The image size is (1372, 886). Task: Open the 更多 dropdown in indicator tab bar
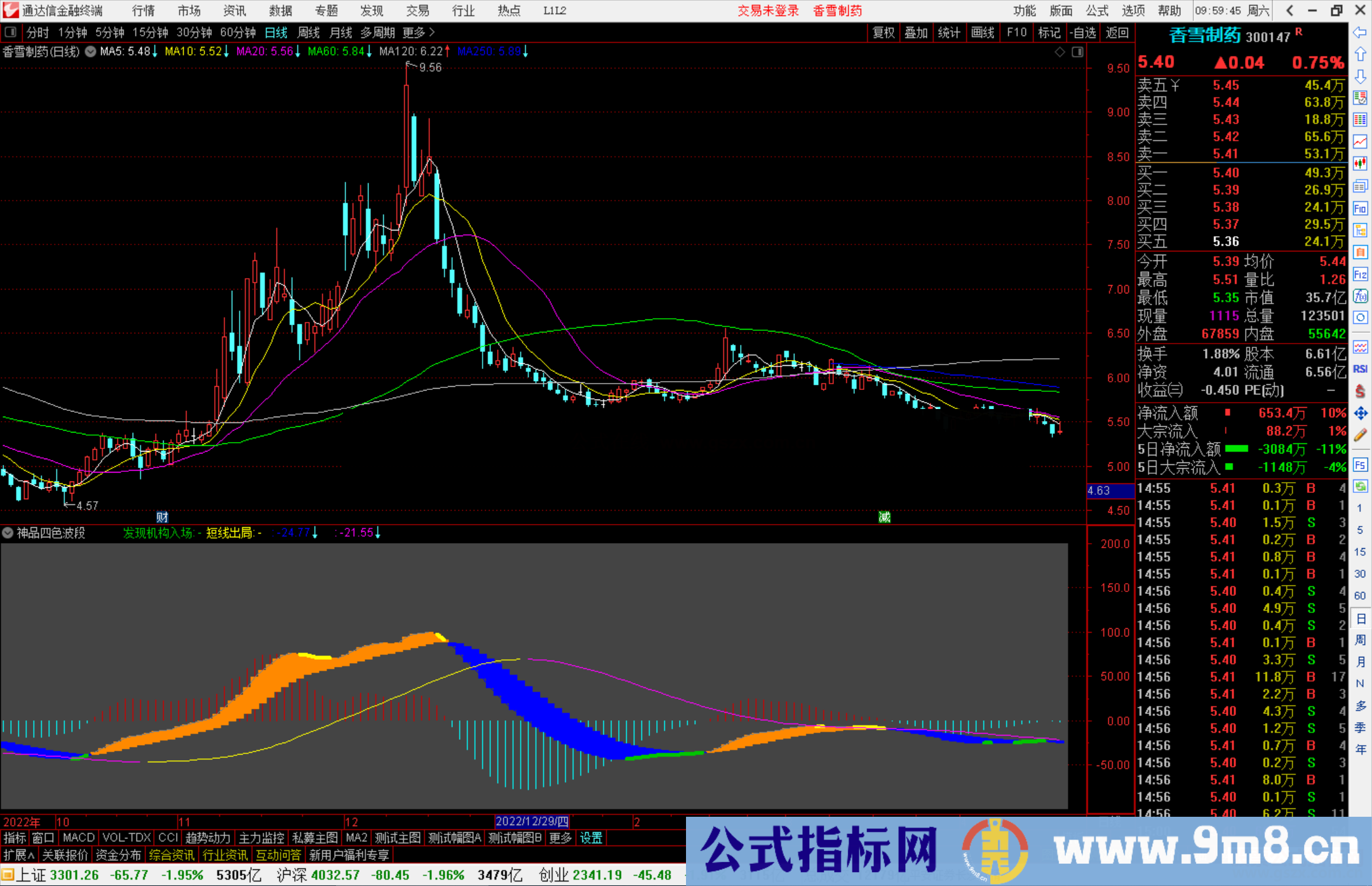pyautogui.click(x=560, y=838)
